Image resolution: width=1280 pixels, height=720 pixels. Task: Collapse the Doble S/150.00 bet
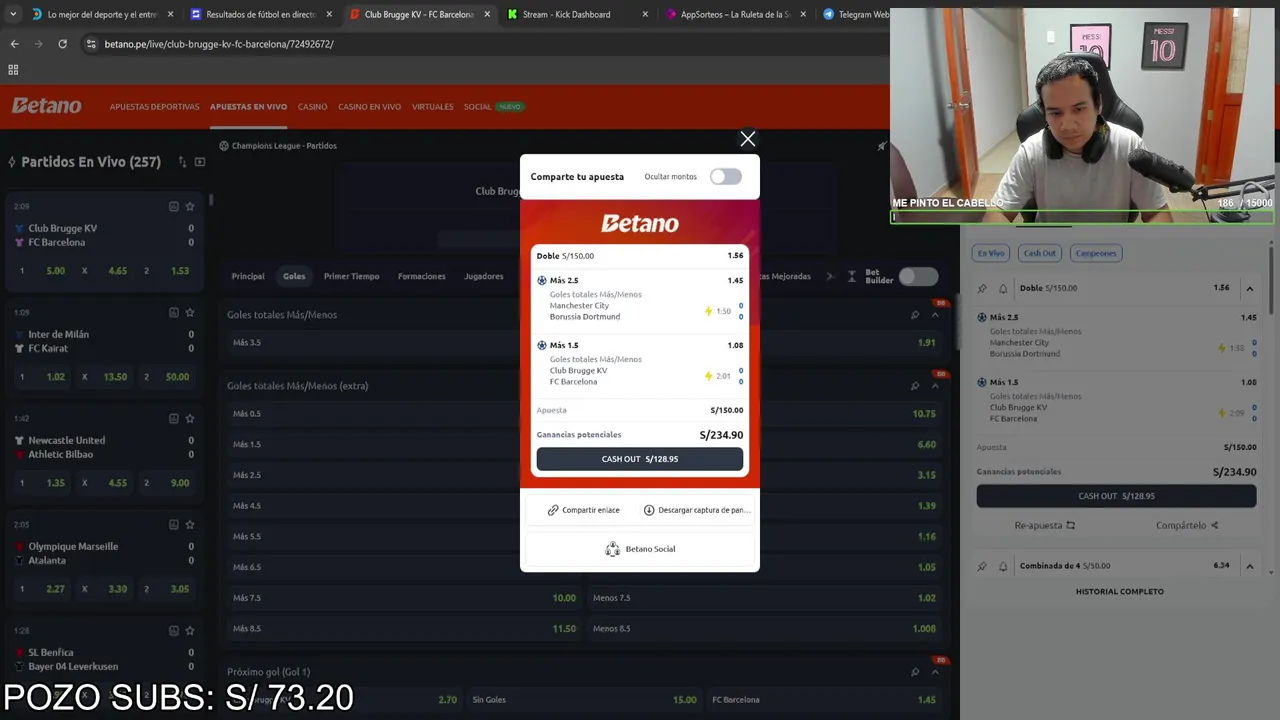pyautogui.click(x=1249, y=288)
